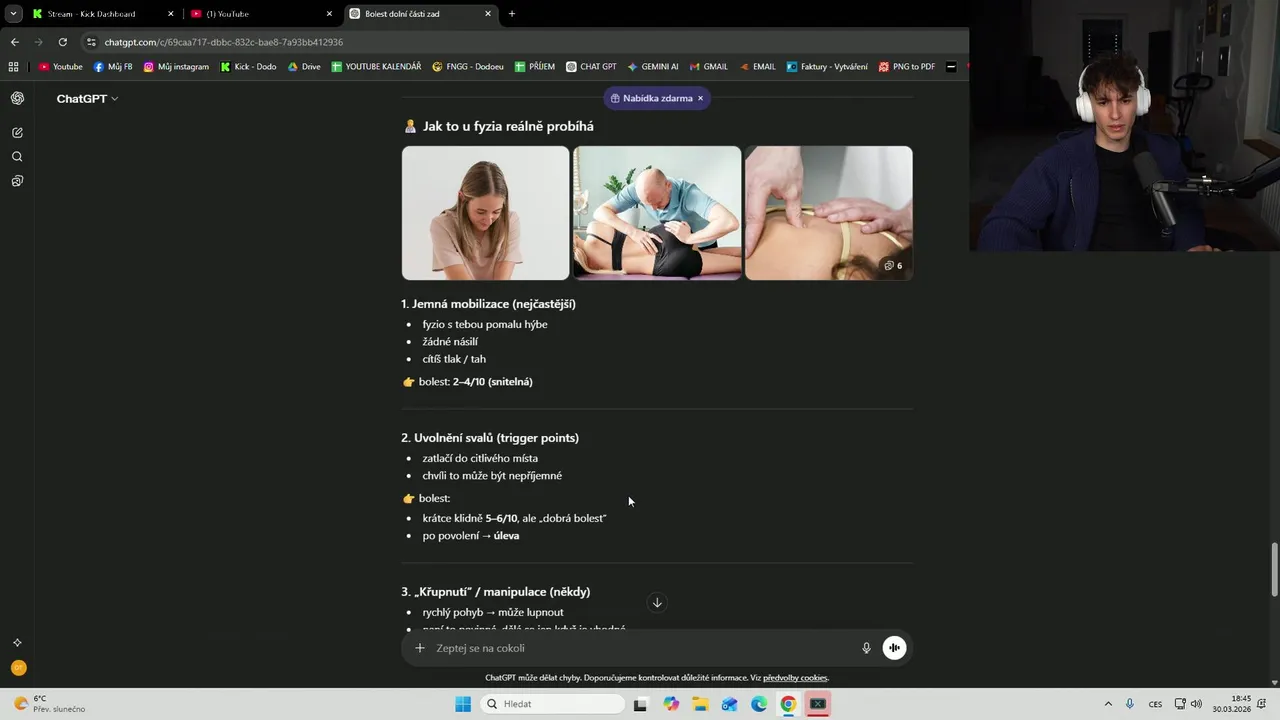The image size is (1280, 720).
Task: Click the Hledat taskbar search box
Action: pyautogui.click(x=553, y=704)
